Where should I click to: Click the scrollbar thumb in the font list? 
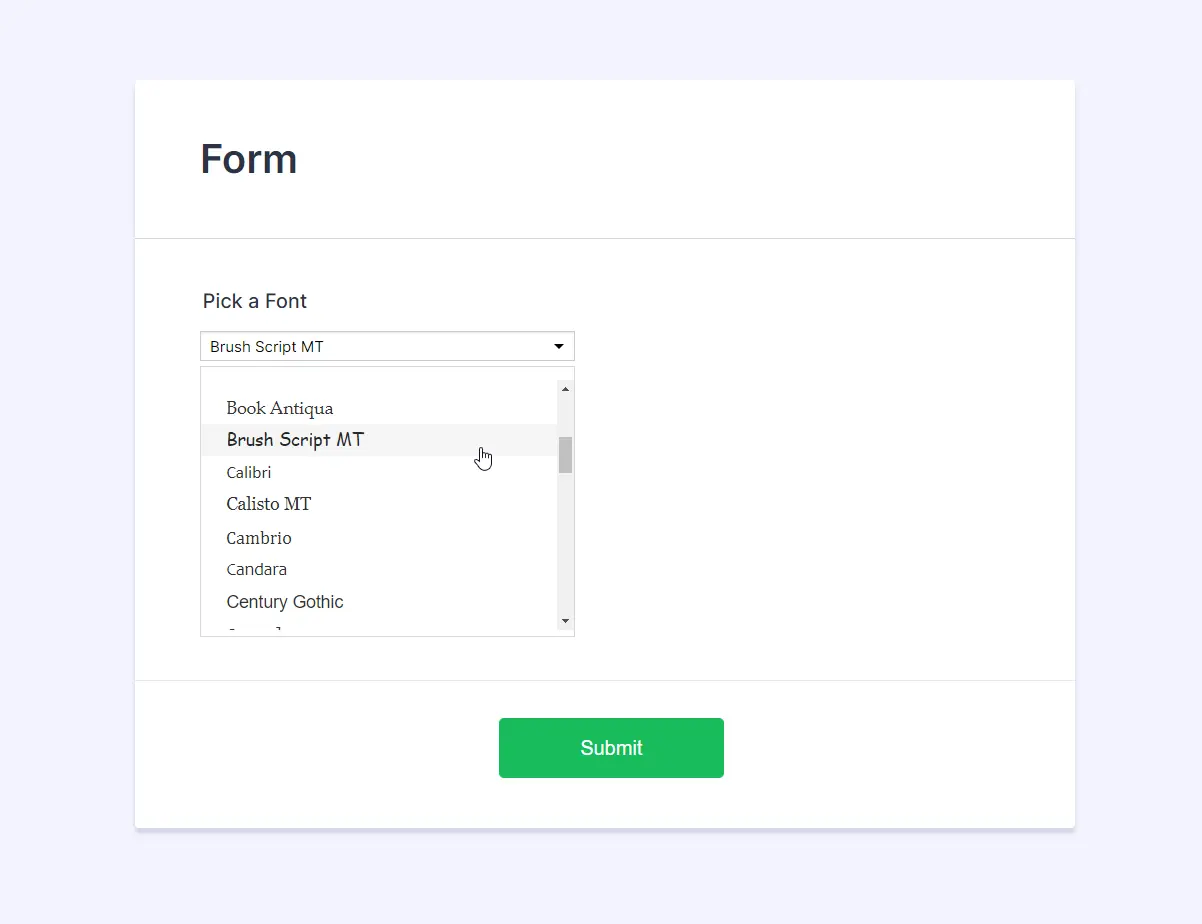564,455
